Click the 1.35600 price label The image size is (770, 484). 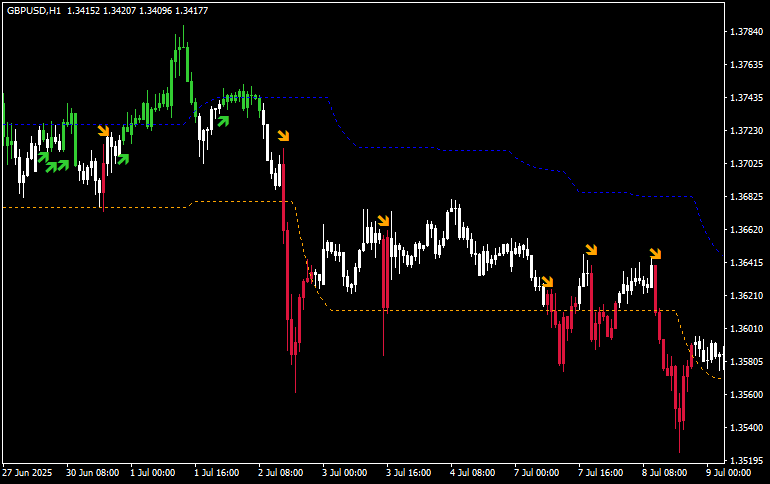(x=746, y=395)
